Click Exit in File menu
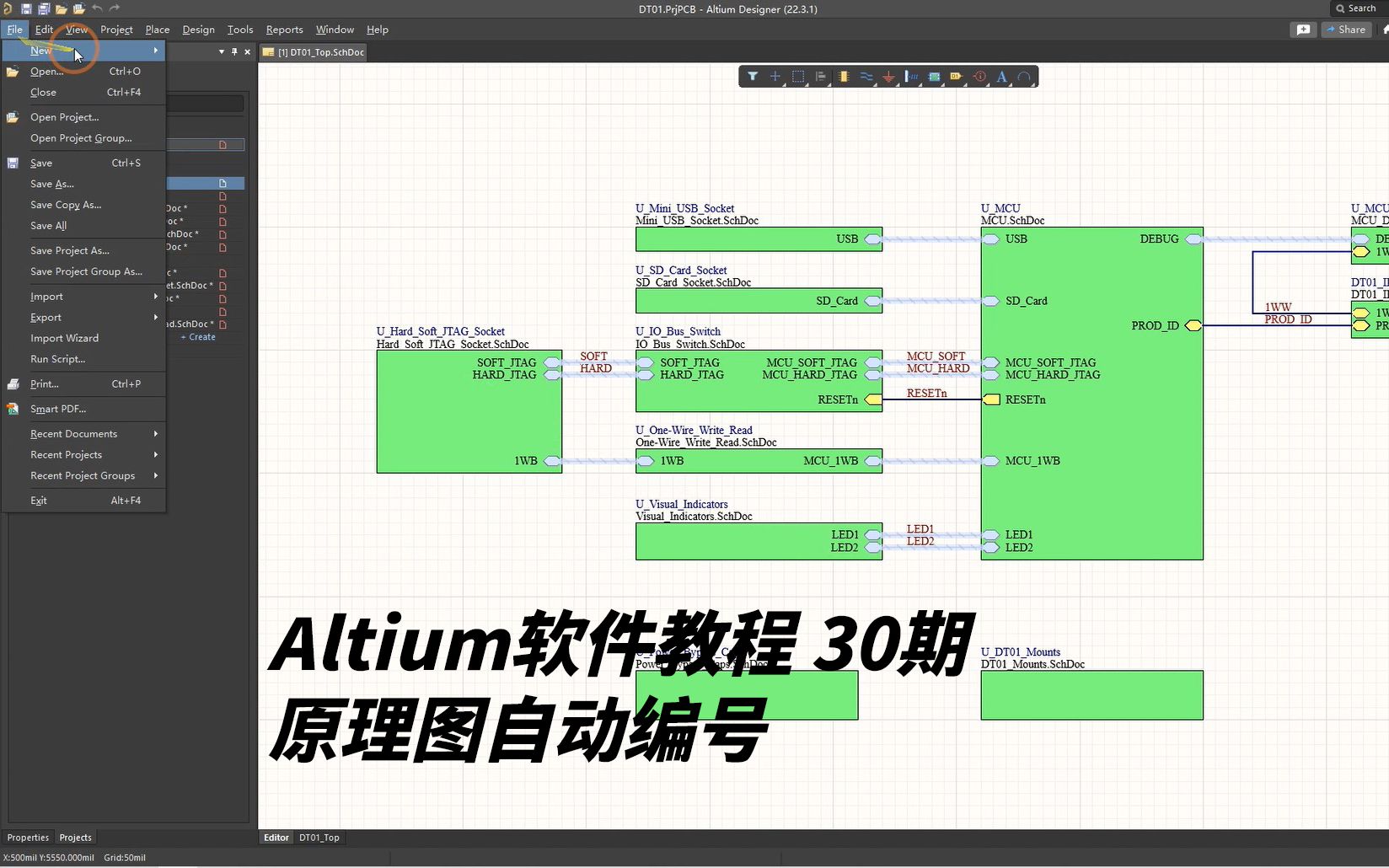Screen dimensions: 1389x868 83,501
